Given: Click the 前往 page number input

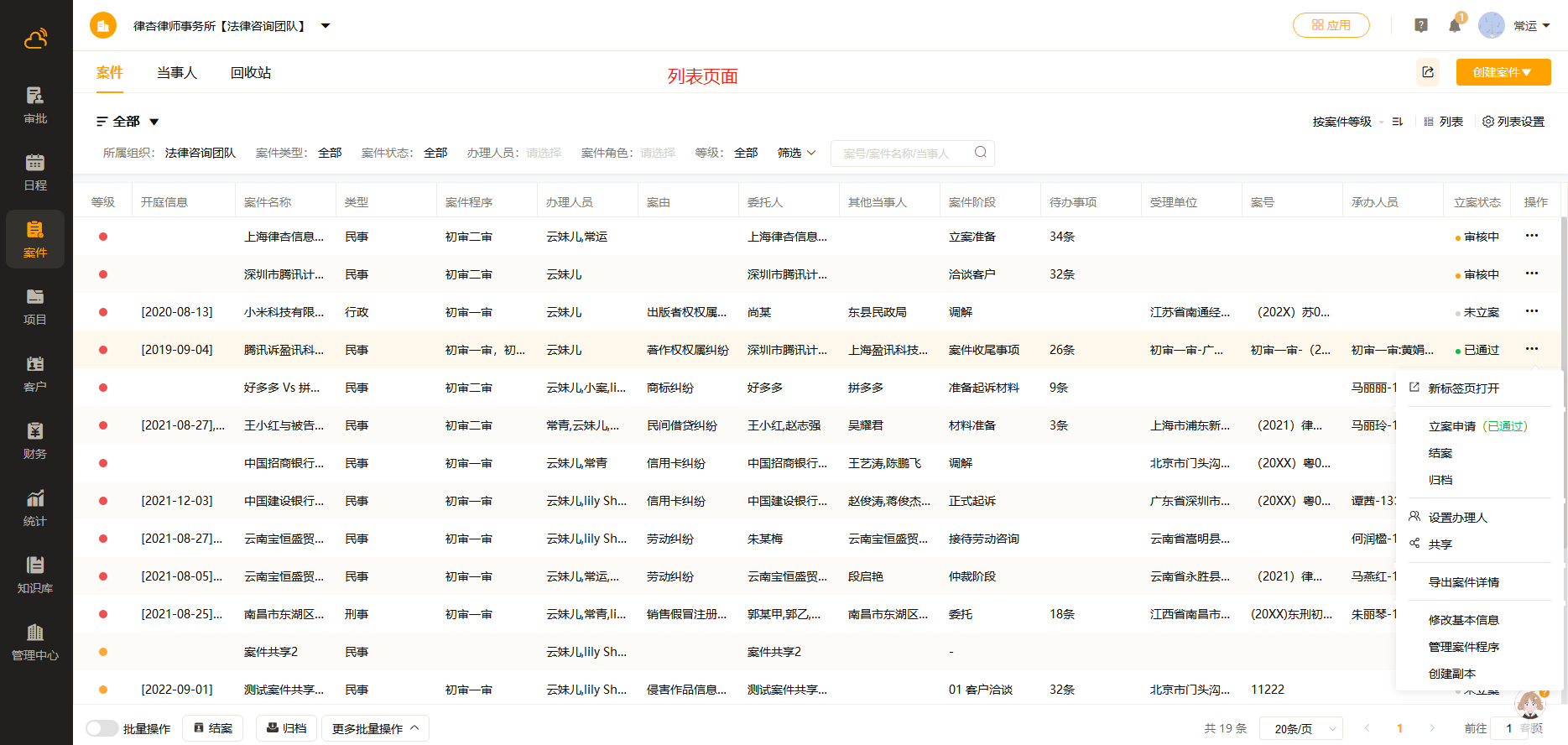Looking at the screenshot, I should tap(1508, 728).
